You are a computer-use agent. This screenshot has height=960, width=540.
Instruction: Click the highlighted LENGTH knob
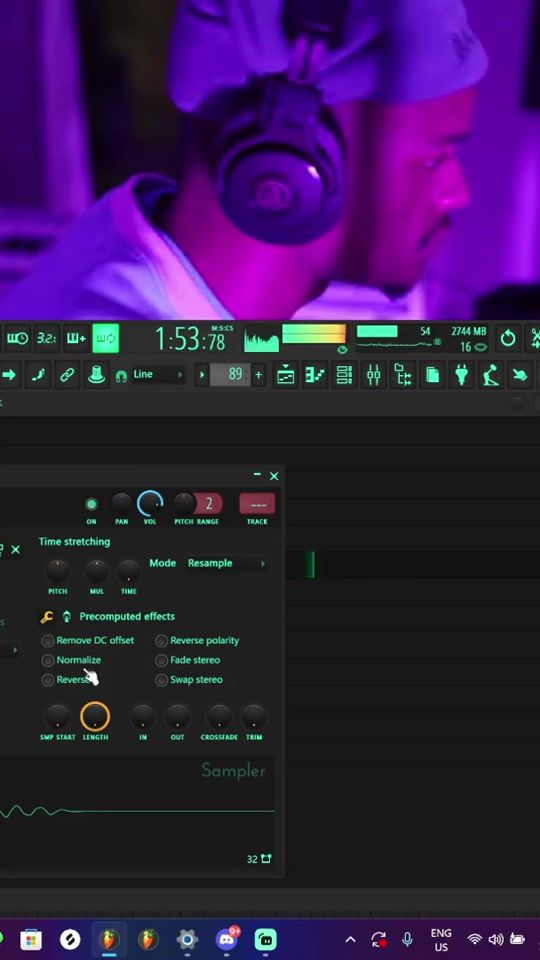pos(95,716)
